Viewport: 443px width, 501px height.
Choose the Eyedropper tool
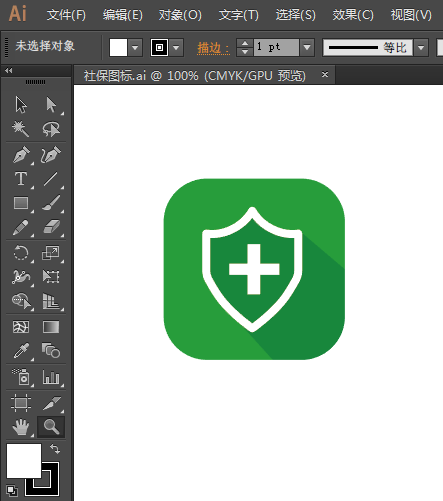[x=21, y=351]
